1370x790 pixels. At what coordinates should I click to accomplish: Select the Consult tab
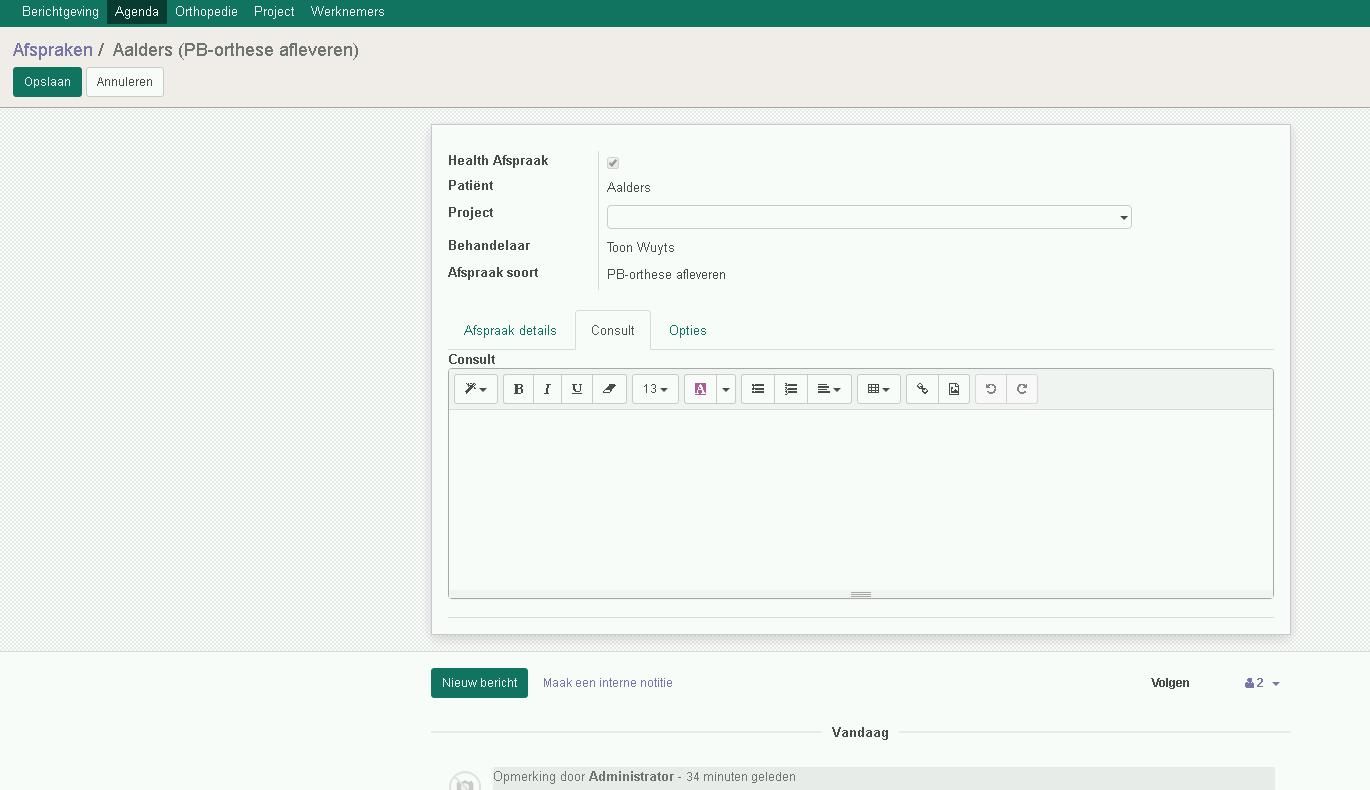tap(613, 330)
